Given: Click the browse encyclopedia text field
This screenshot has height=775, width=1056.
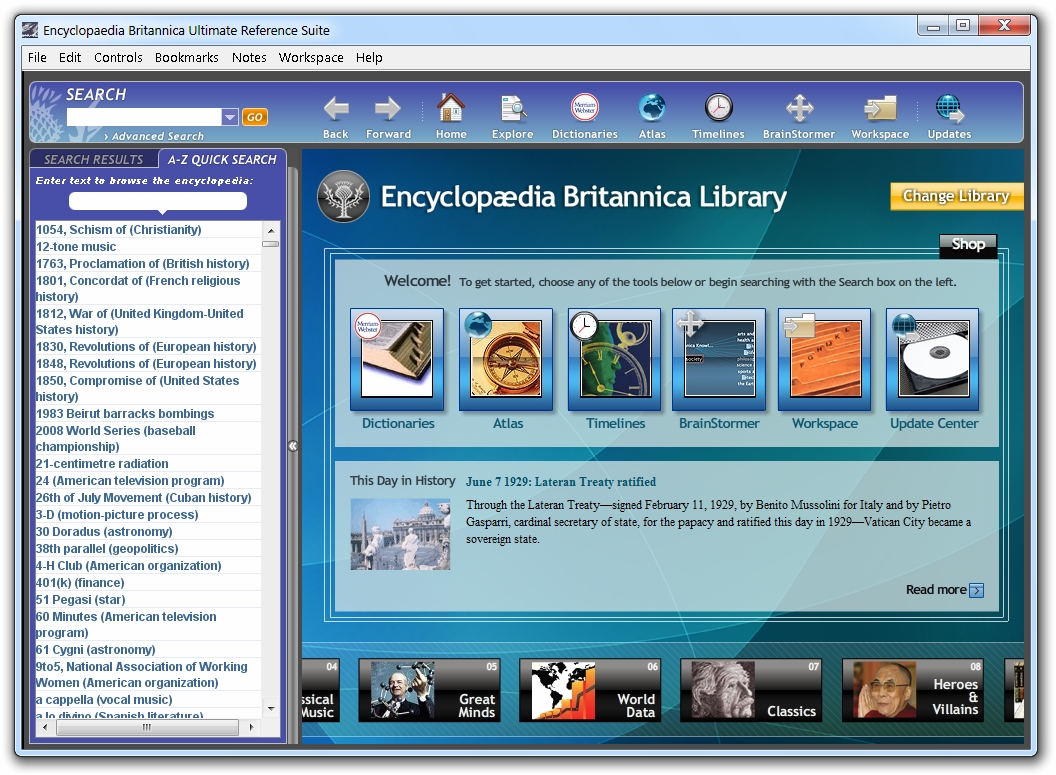Looking at the screenshot, I should point(158,201).
